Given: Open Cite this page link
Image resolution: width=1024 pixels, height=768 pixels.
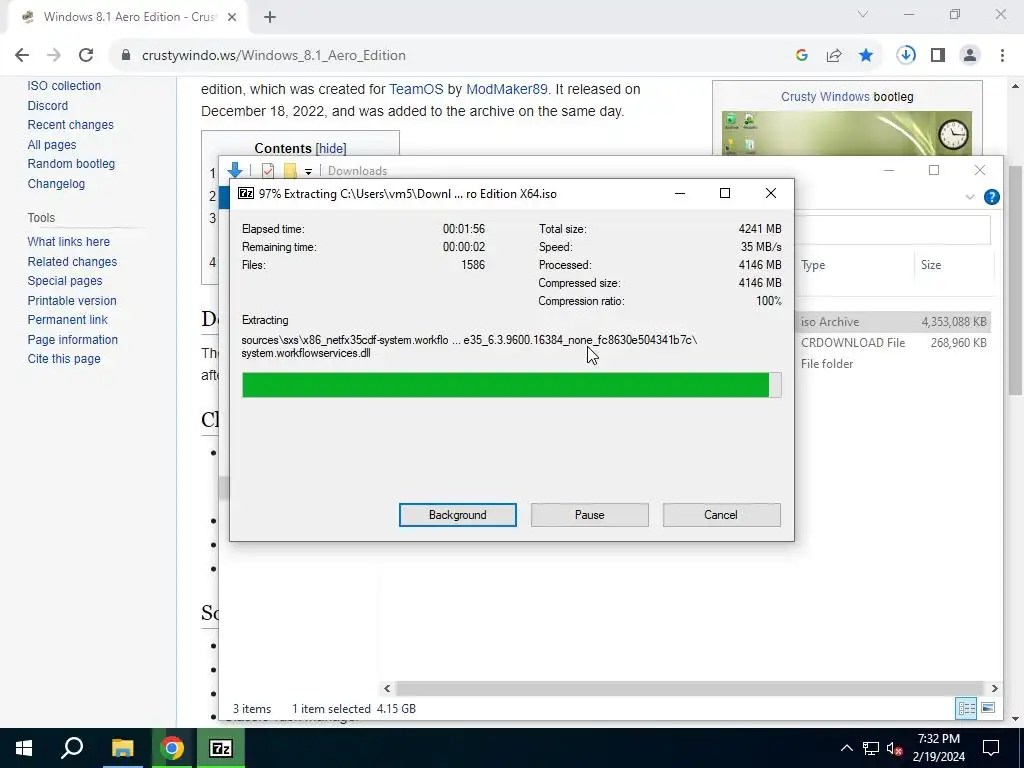Looking at the screenshot, I should 64,359.
